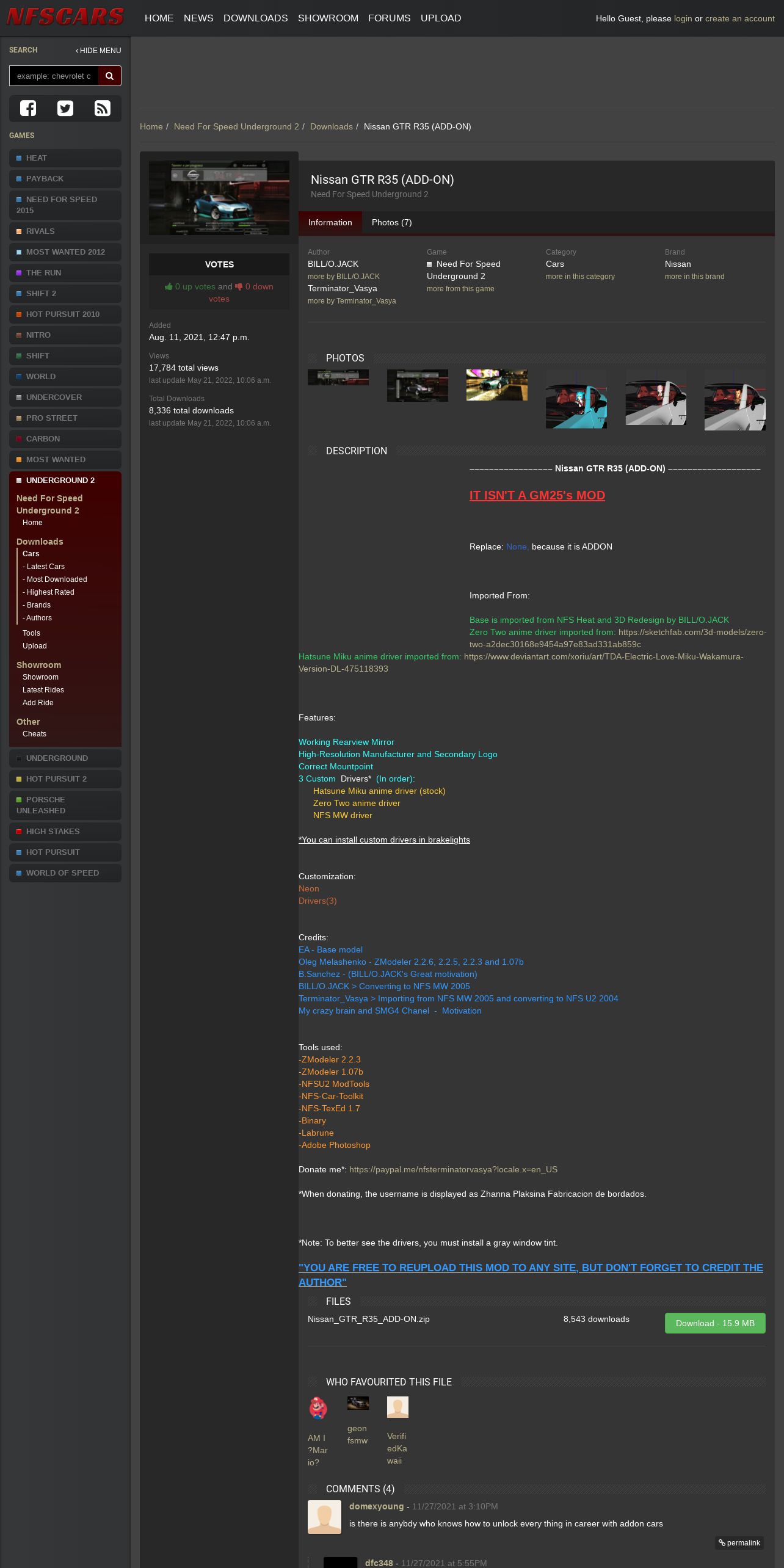Click more by Terminator_Vasya link
The height and width of the screenshot is (1568, 784).
point(352,301)
